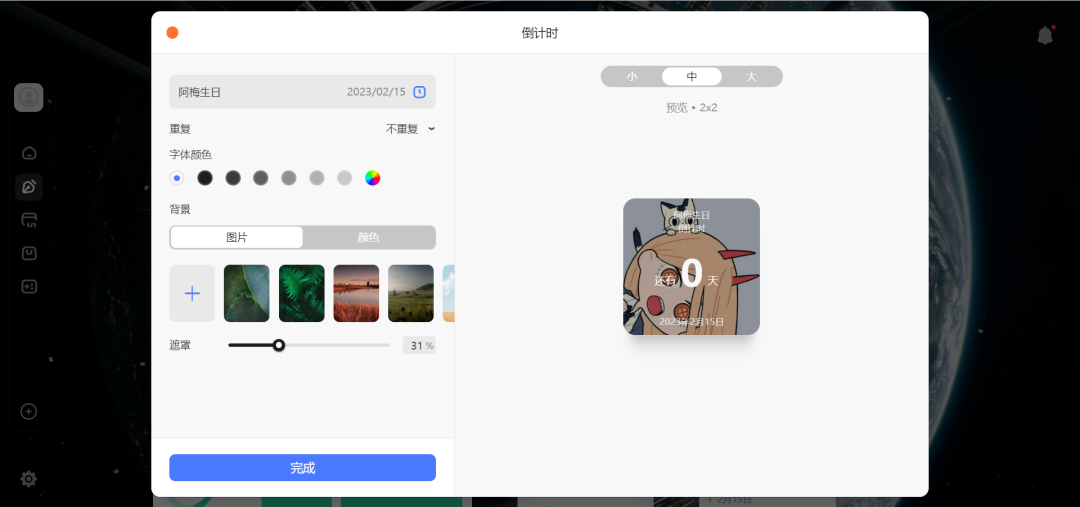Viewport: 1080px width, 507px height.
Task: Select the black font color swatch
Action: pyautogui.click(x=205, y=178)
